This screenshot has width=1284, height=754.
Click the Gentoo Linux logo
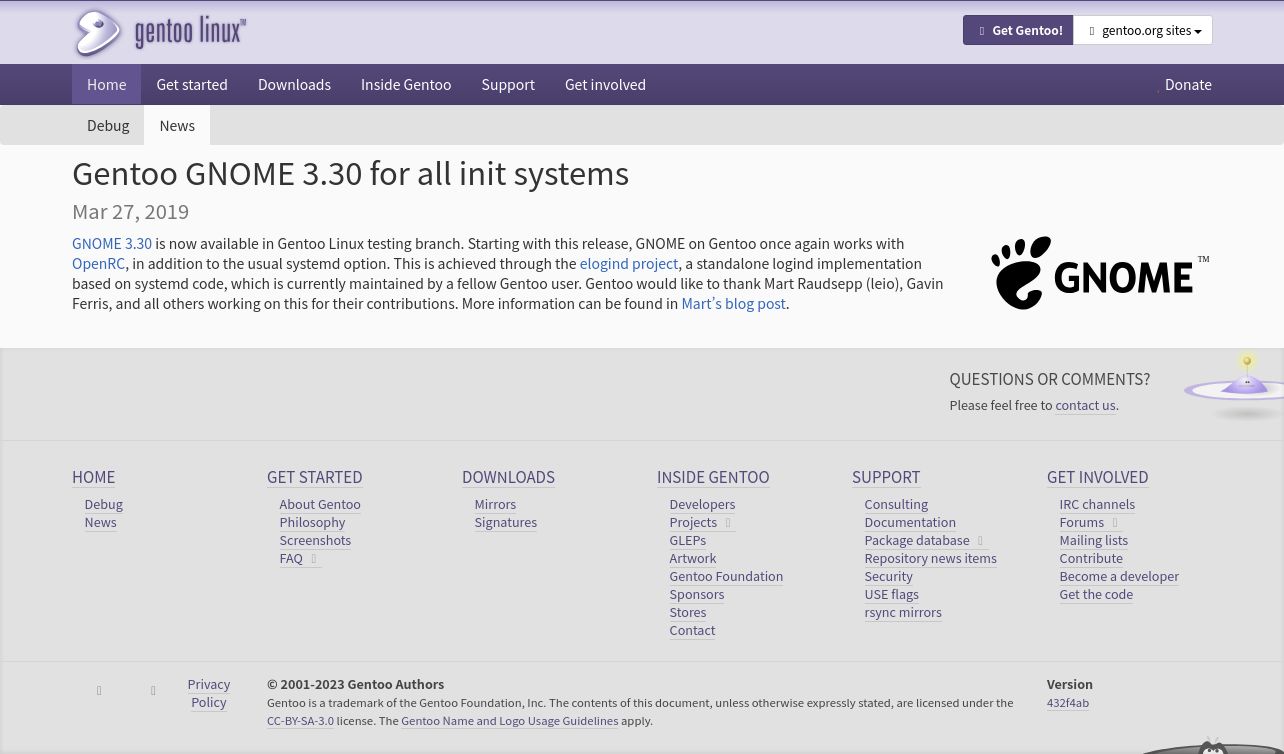[160, 33]
